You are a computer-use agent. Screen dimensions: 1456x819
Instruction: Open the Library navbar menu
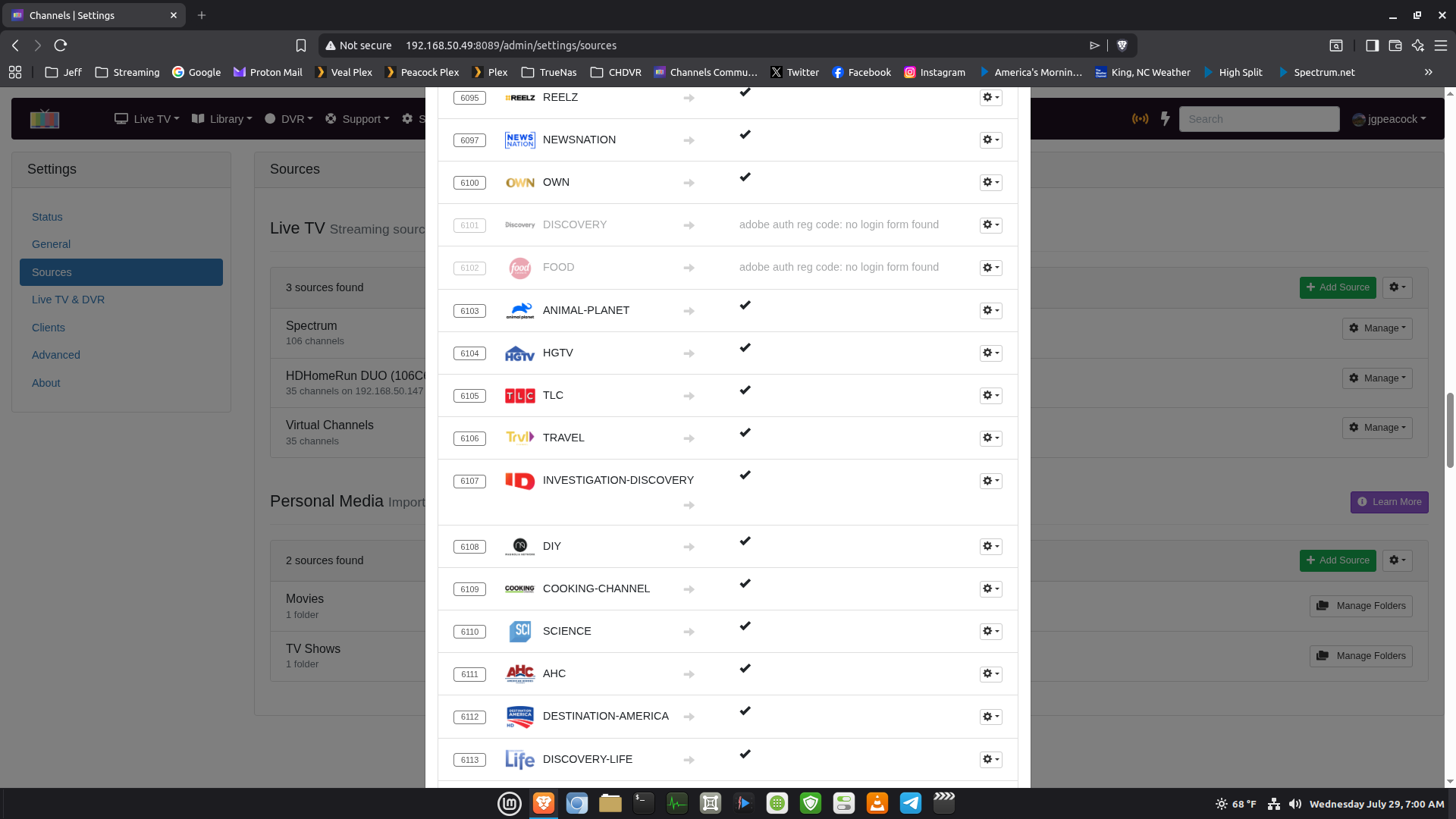pos(222,119)
